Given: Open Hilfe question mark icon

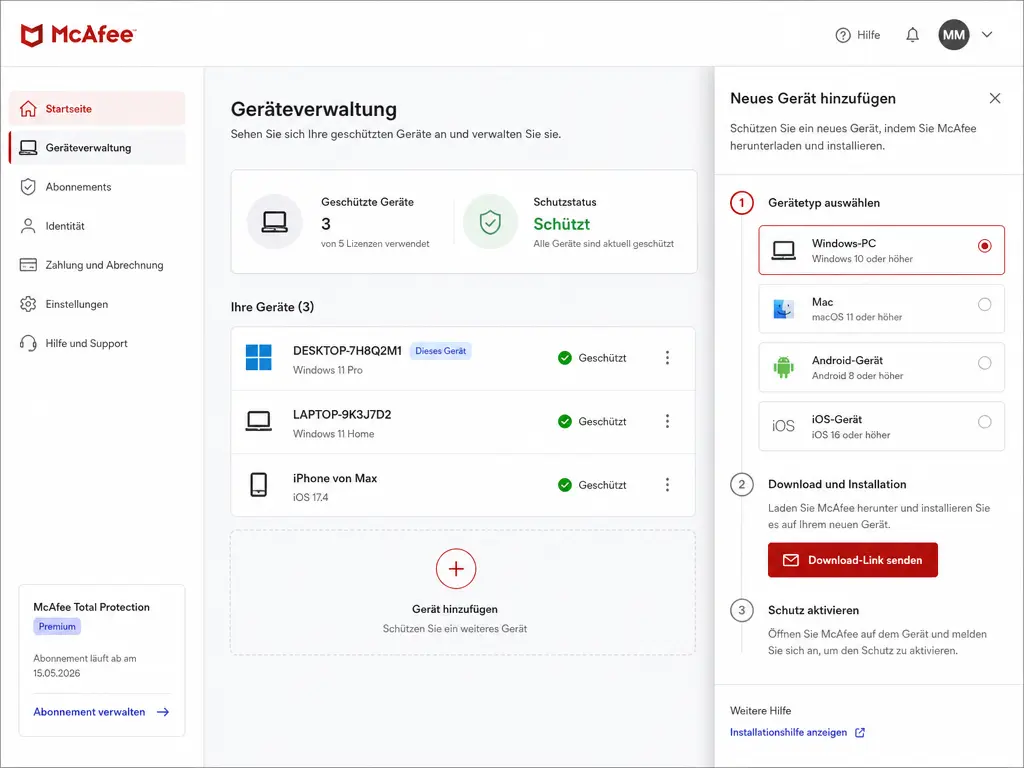Looking at the screenshot, I should 843,35.
